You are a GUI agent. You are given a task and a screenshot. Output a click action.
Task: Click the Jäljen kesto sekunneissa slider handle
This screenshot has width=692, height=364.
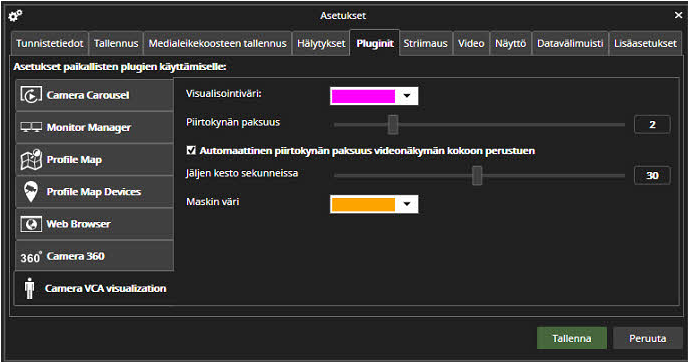(x=477, y=176)
